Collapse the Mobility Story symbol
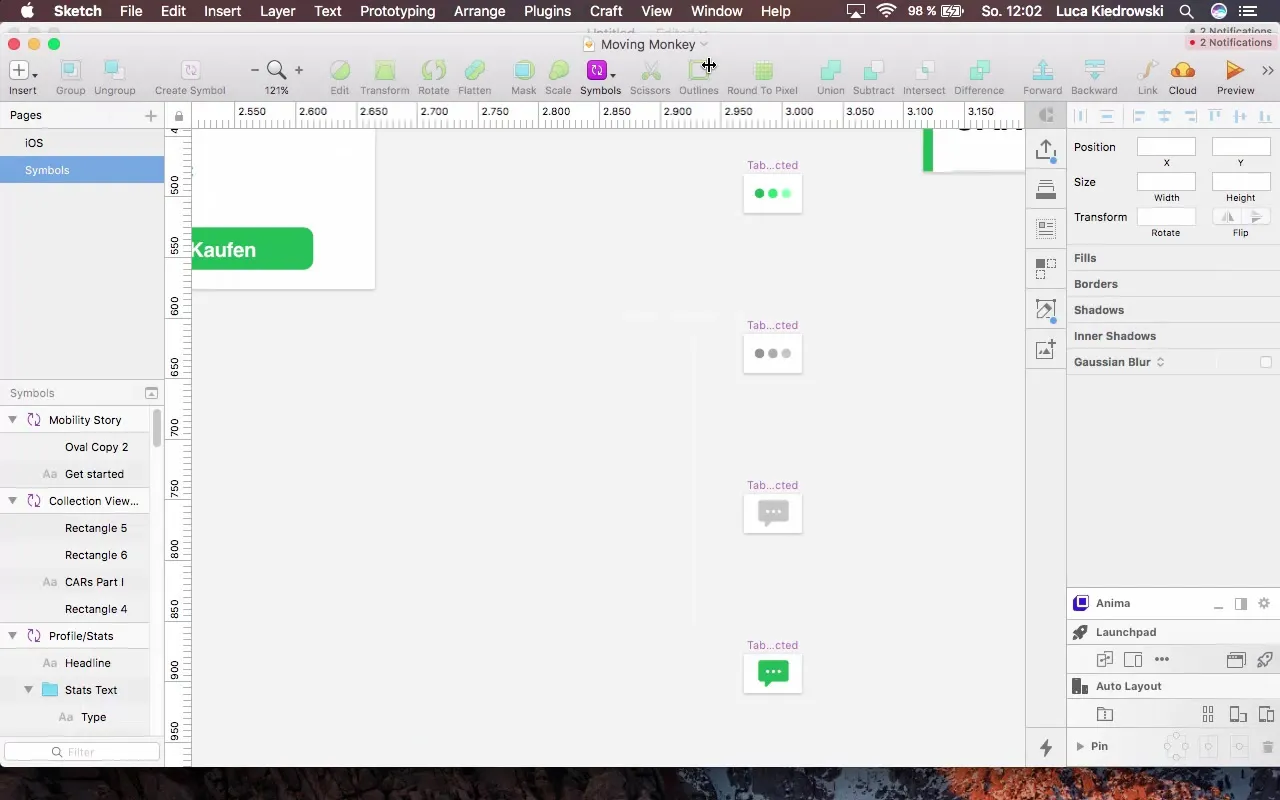 point(13,420)
